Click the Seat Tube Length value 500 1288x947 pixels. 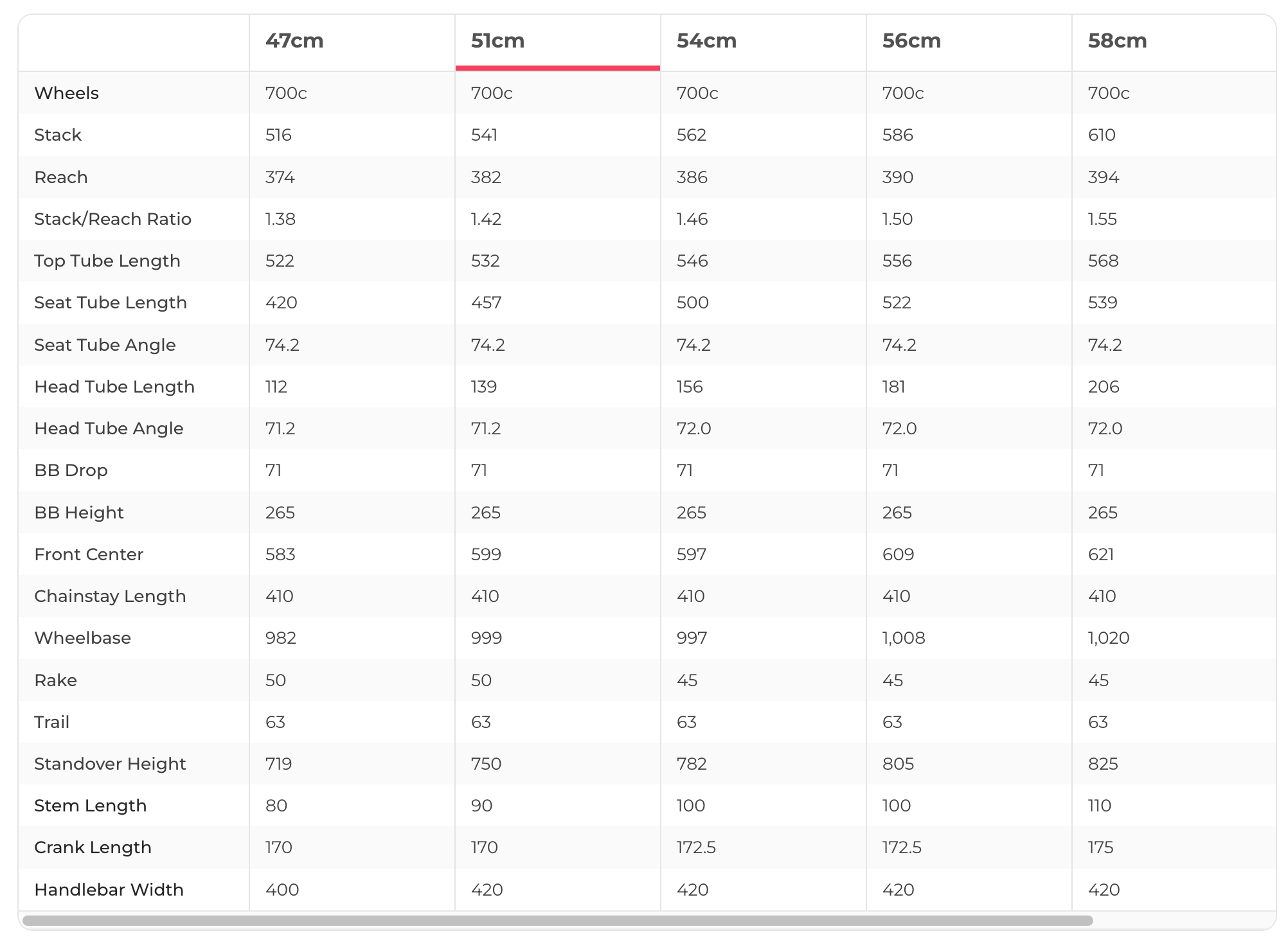[692, 303]
